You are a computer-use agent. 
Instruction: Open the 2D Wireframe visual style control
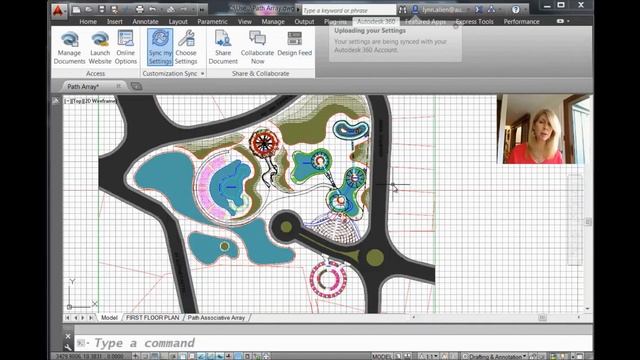tap(99, 101)
